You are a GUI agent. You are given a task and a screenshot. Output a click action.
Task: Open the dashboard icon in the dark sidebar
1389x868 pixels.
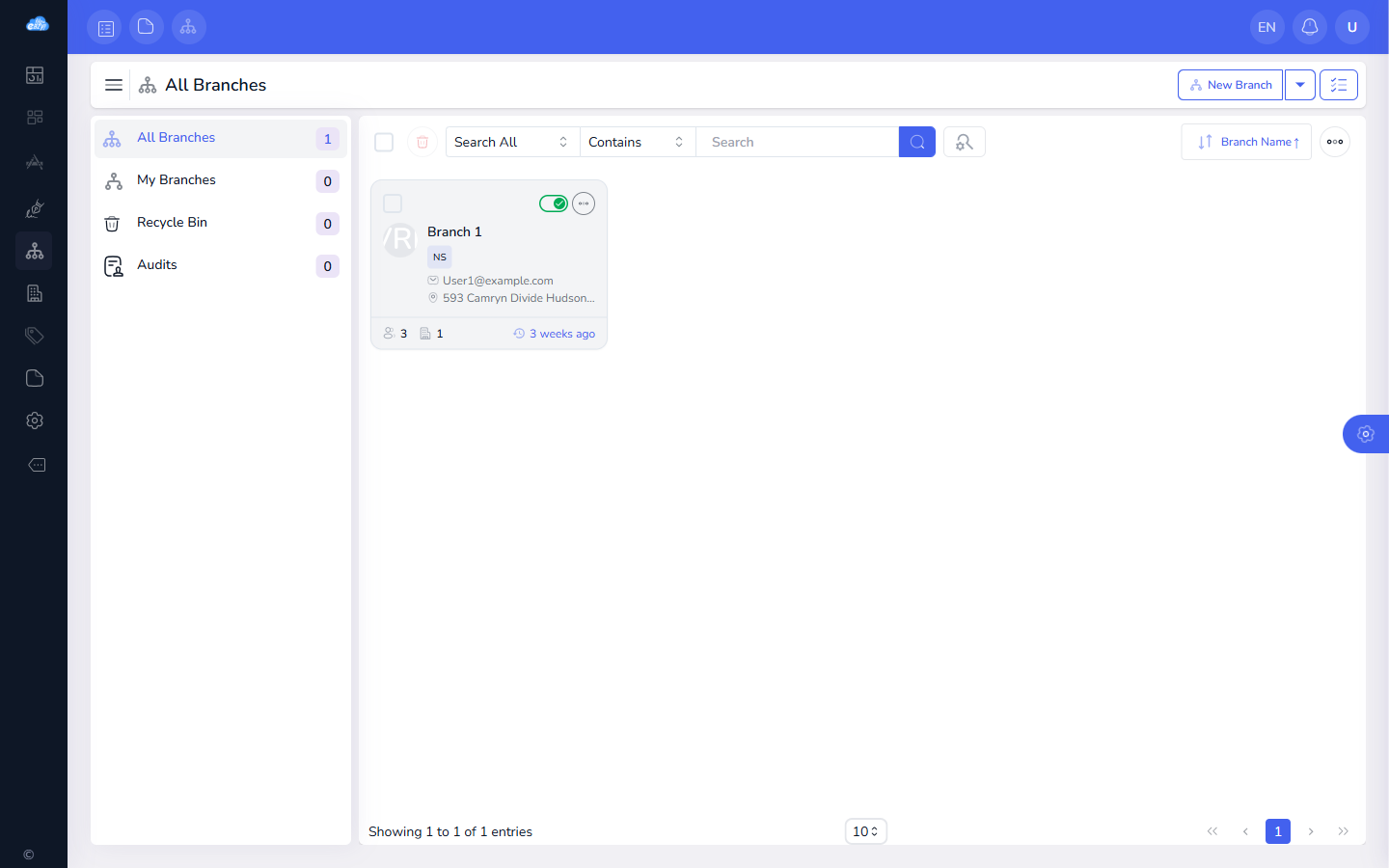35,75
